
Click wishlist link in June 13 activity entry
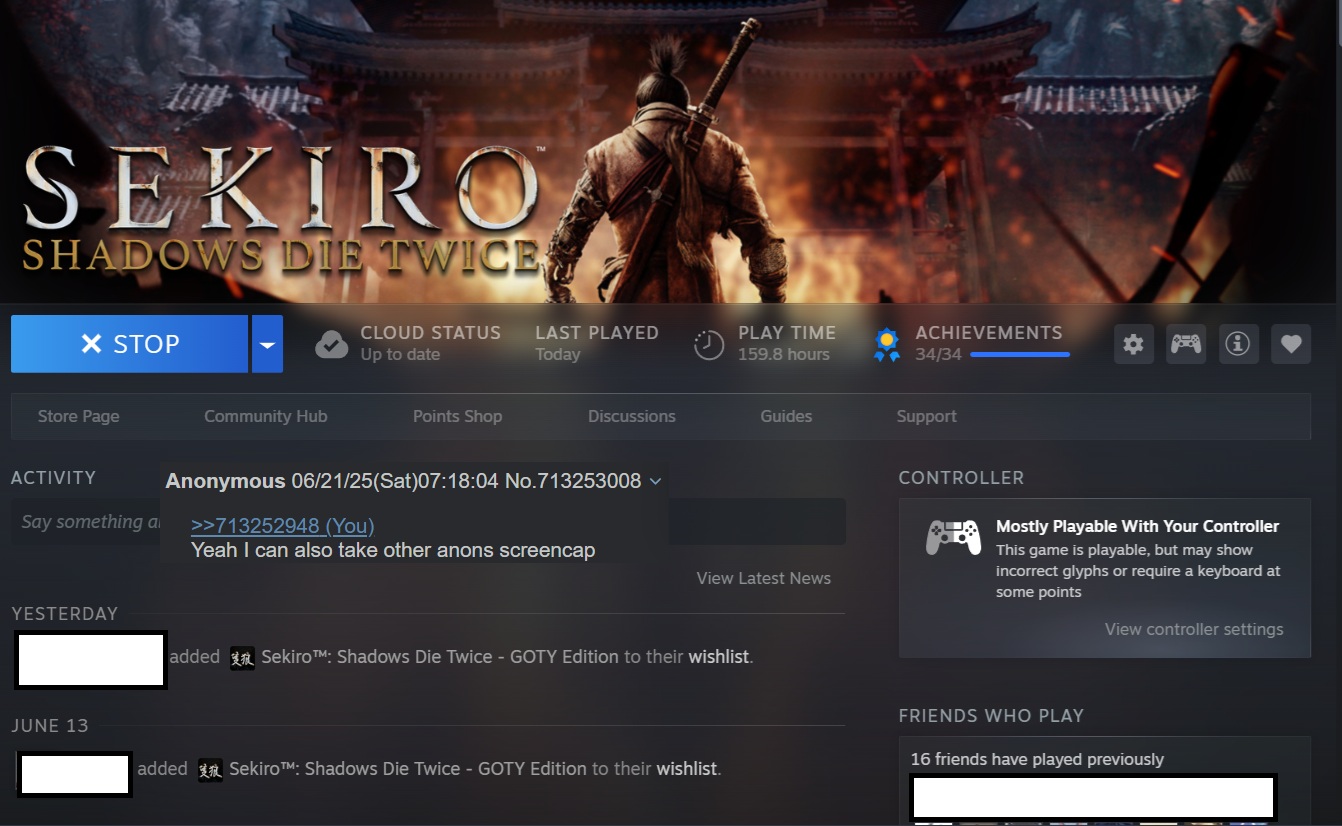pyautogui.click(x=687, y=769)
